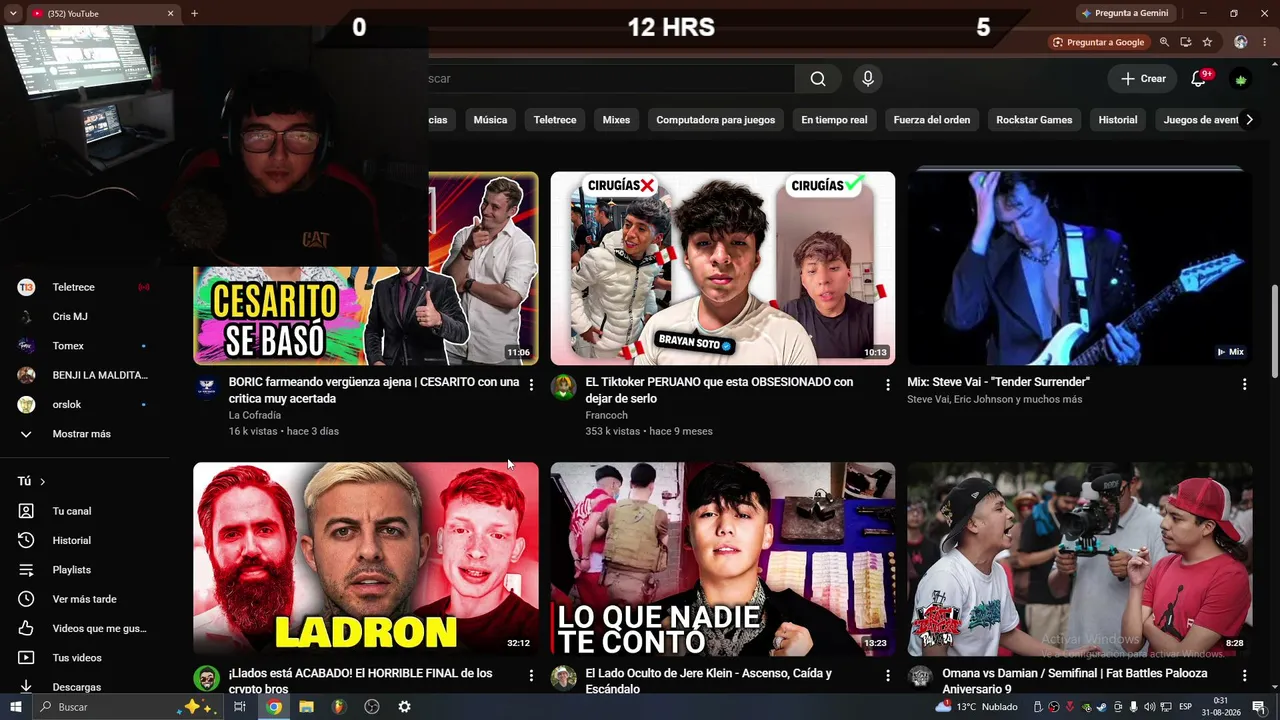Image resolution: width=1280 pixels, height=720 pixels.
Task: Select the Rockstar Games chip
Action: (1034, 120)
